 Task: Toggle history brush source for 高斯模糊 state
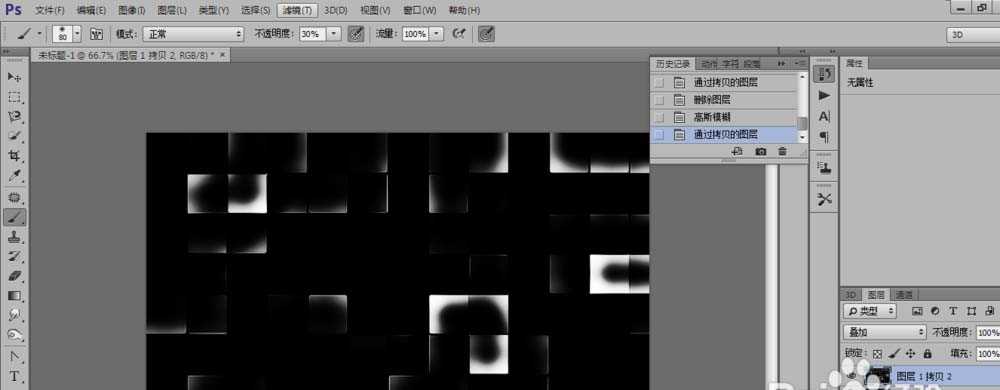pyautogui.click(x=659, y=117)
